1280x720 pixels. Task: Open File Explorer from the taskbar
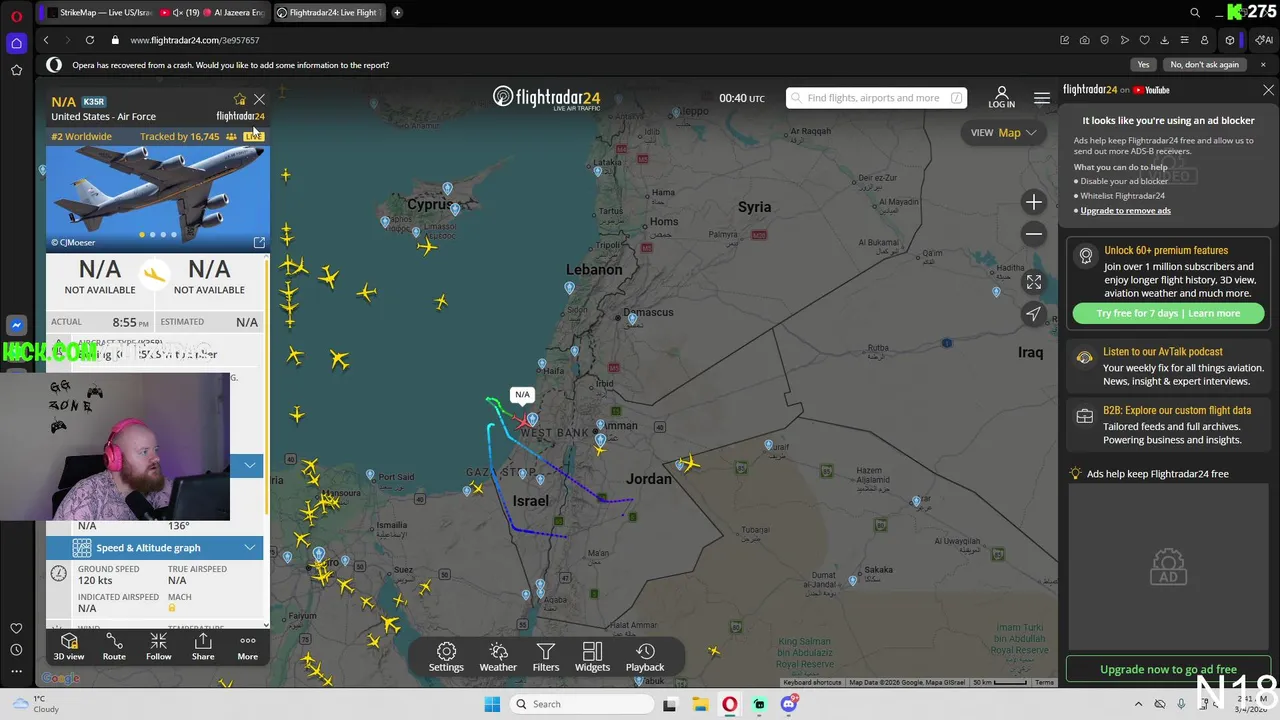(700, 704)
